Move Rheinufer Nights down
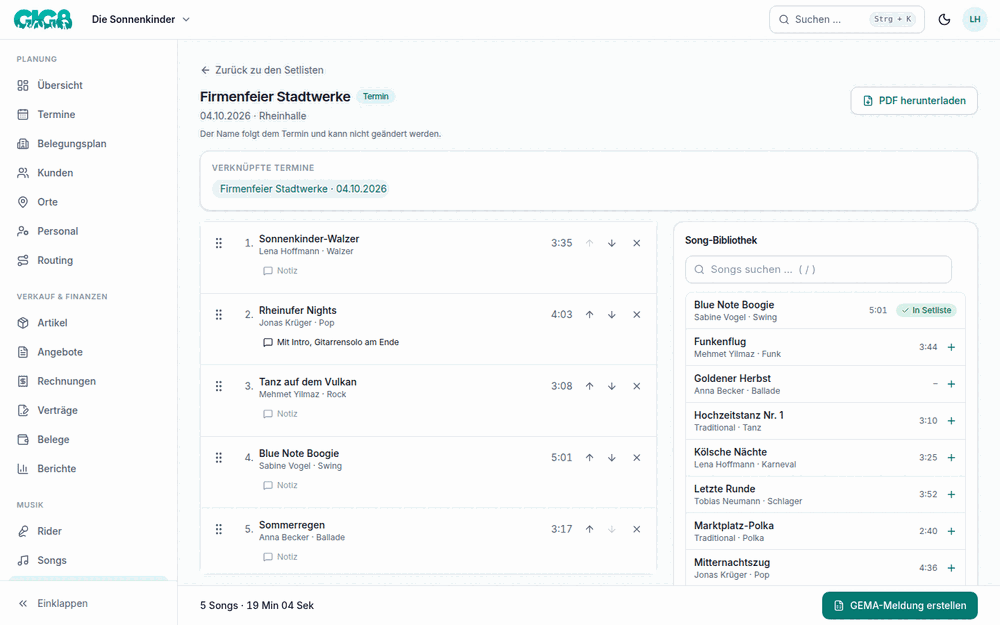The width and height of the screenshot is (1000, 625). tap(612, 314)
